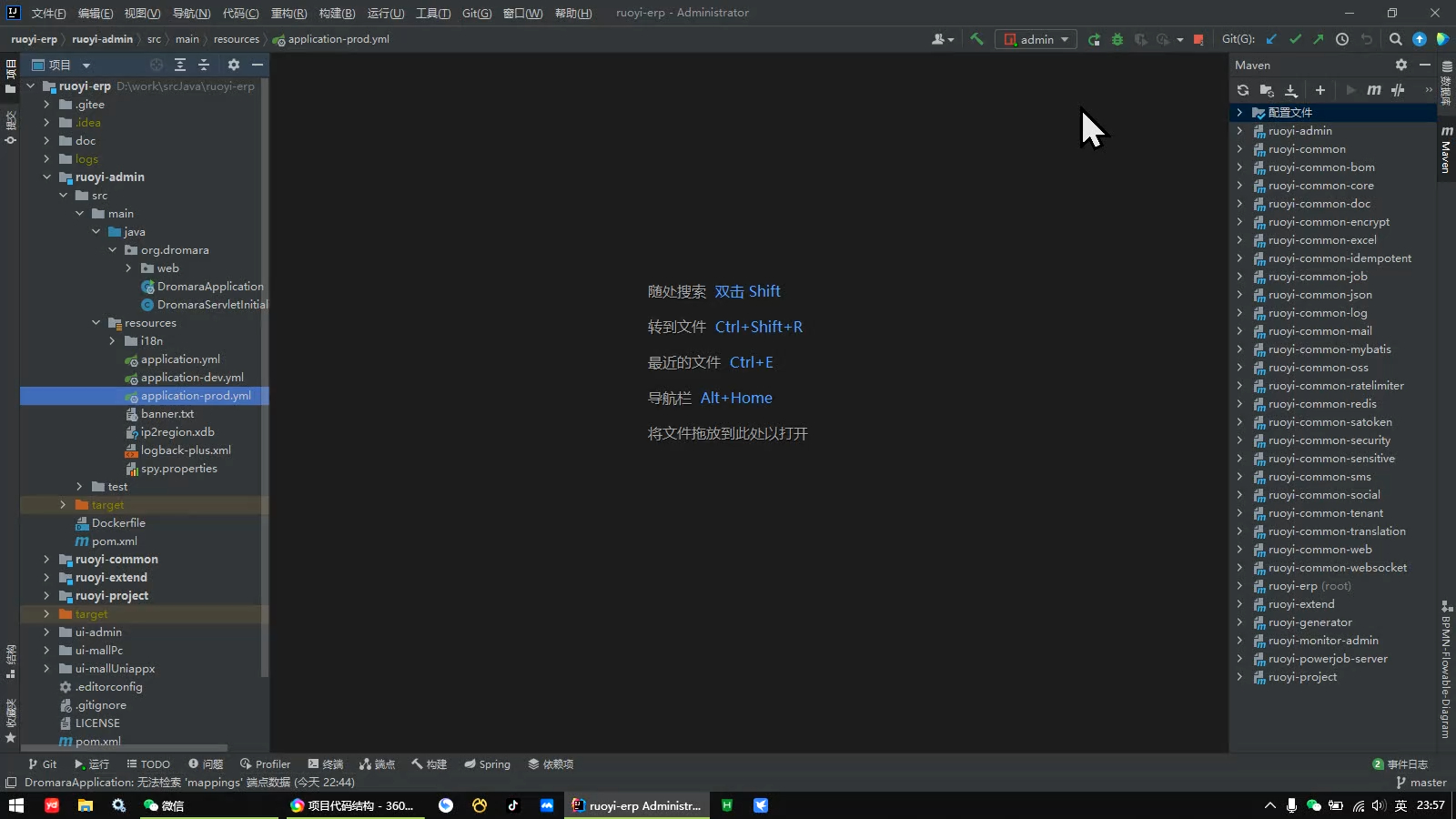
Task: Open Maven panel settings gear
Action: [1401, 65]
